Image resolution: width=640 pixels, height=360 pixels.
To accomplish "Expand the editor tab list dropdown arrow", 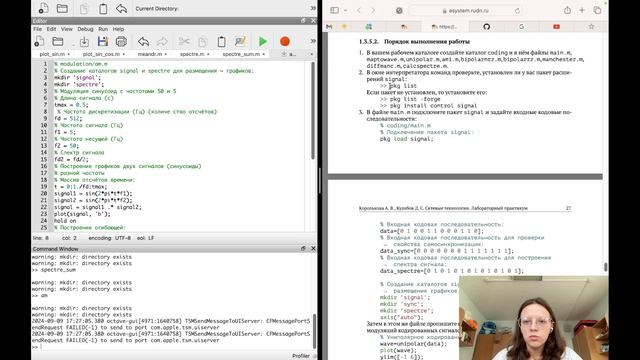I will tap(311, 54).
